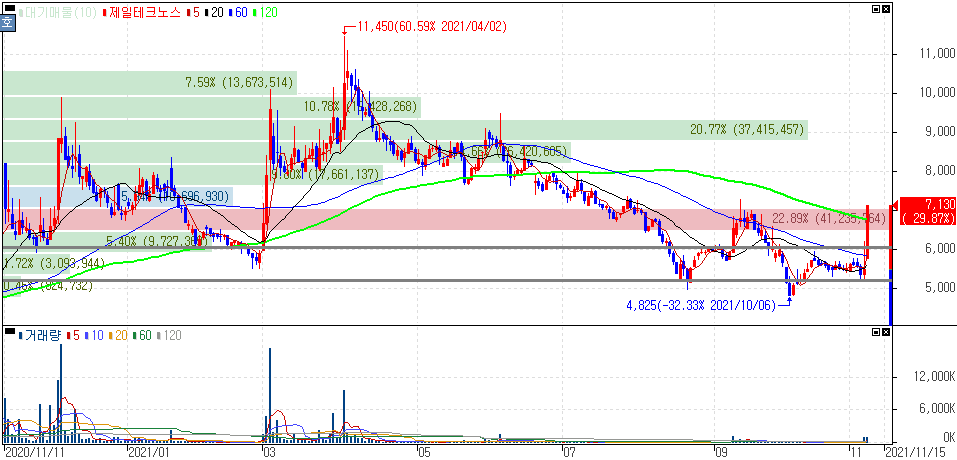Screen dimensions: 957x460
Task: Maximize the volume chart pane
Action: pos(876,332)
